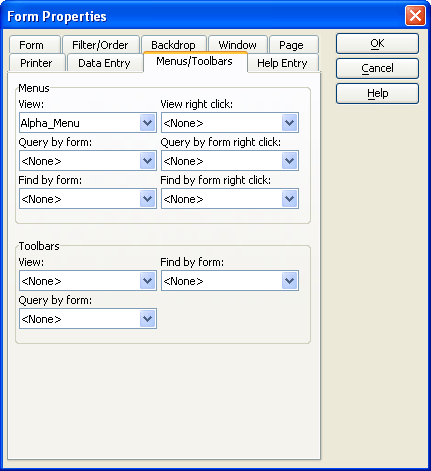Open the Window tab
Screen dimensions: 431x471
238,45
